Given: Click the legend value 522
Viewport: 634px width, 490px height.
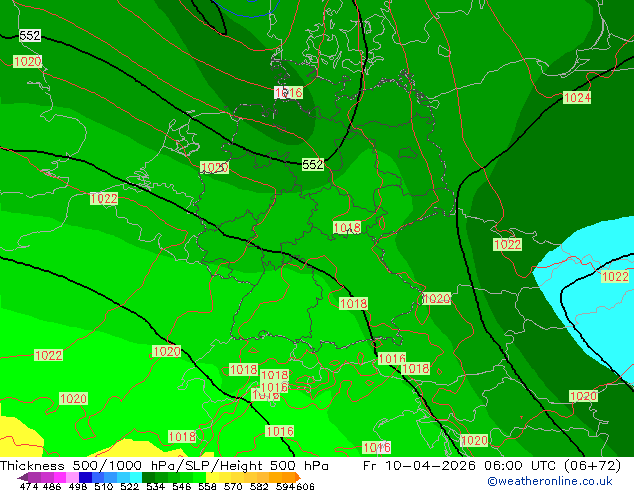Looking at the screenshot, I should coord(129,486).
